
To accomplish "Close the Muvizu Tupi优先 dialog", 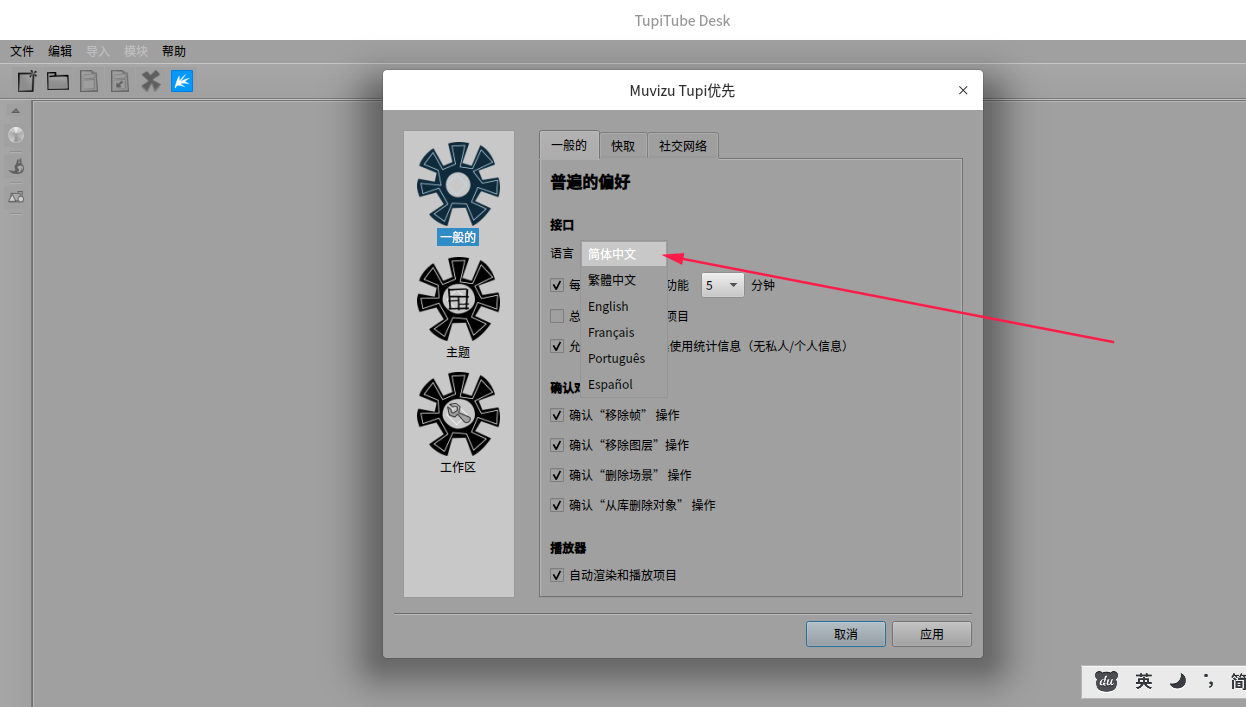I will tap(963, 90).
